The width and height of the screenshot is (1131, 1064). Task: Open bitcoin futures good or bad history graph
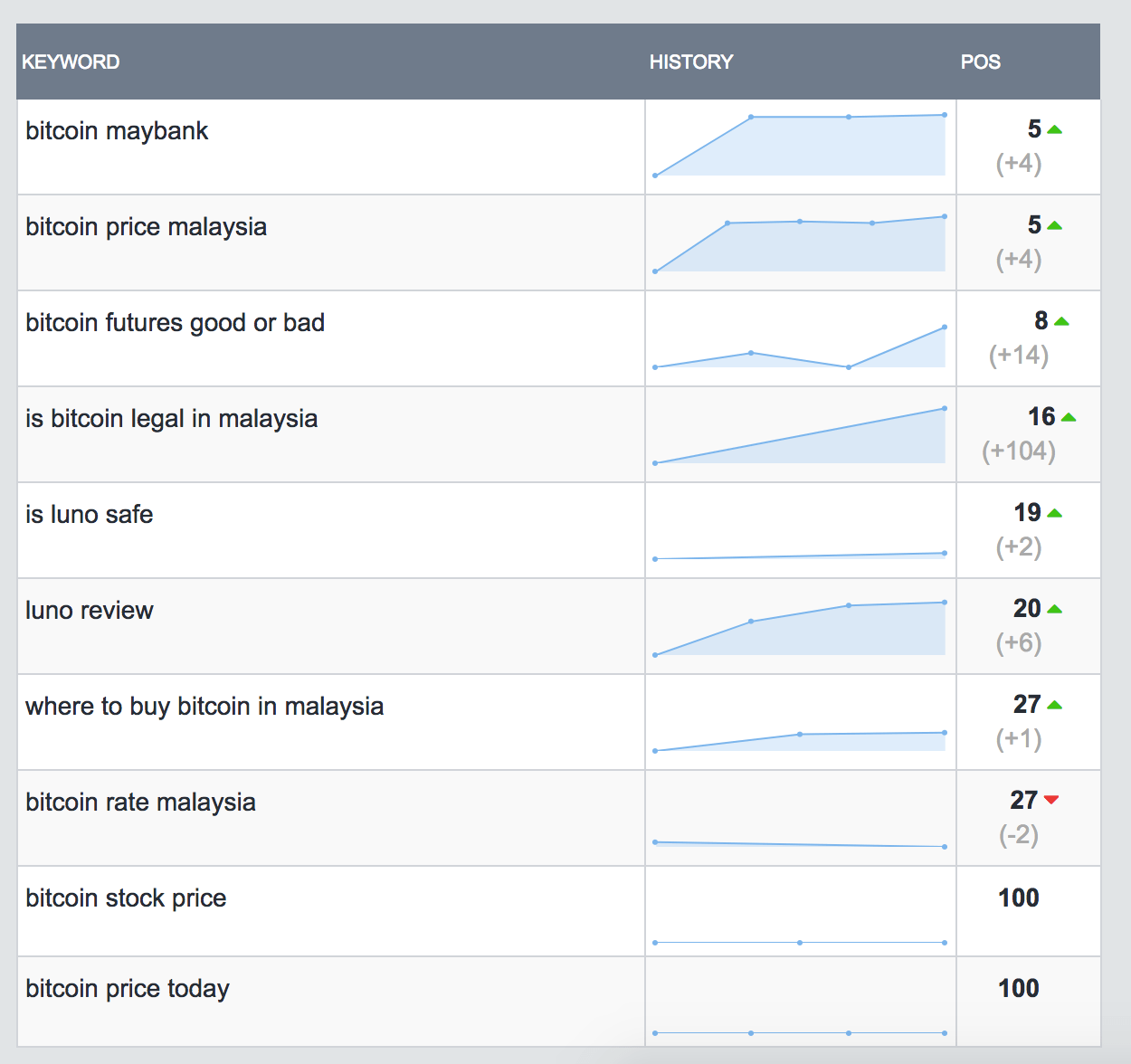(800, 348)
